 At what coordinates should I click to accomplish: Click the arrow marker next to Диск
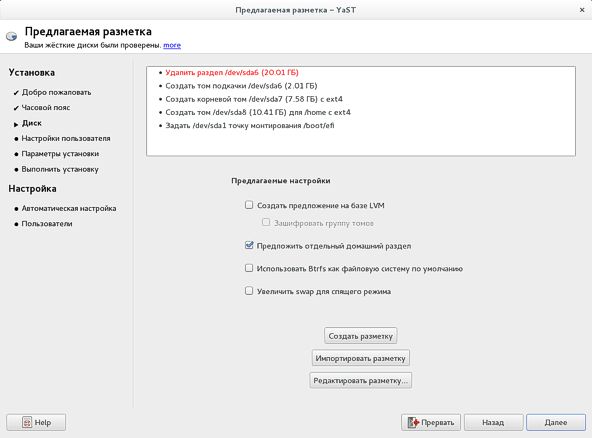(x=16, y=124)
